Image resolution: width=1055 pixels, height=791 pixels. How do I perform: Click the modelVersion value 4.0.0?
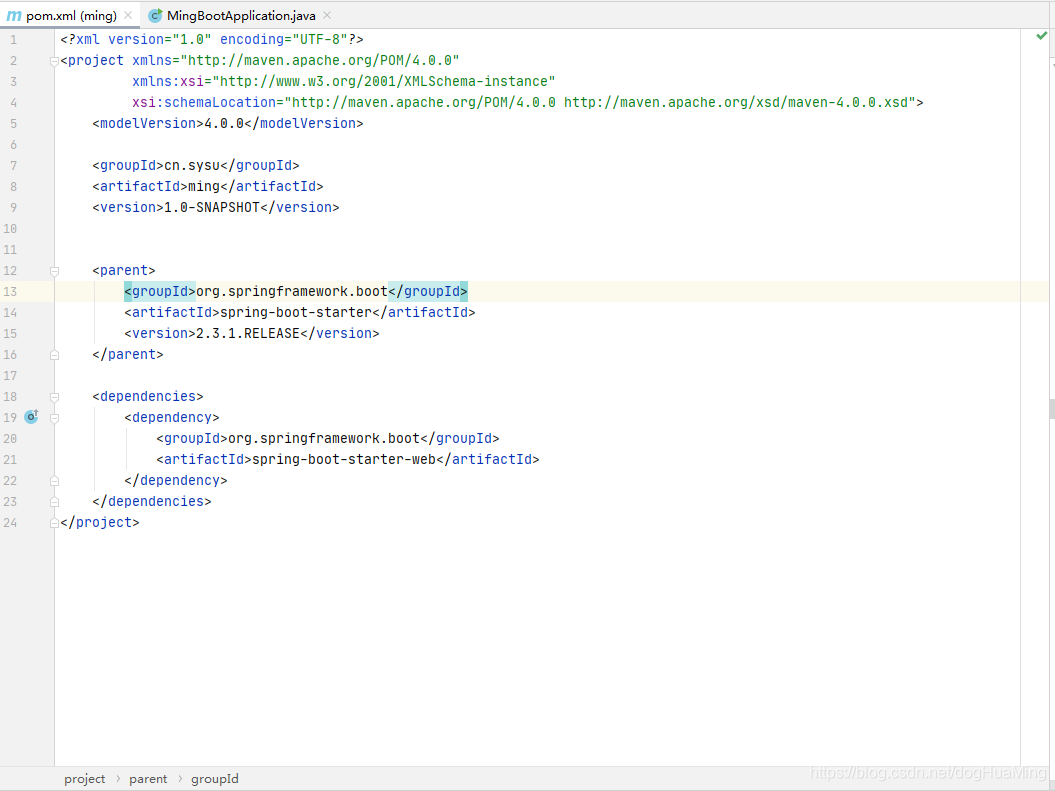224,123
